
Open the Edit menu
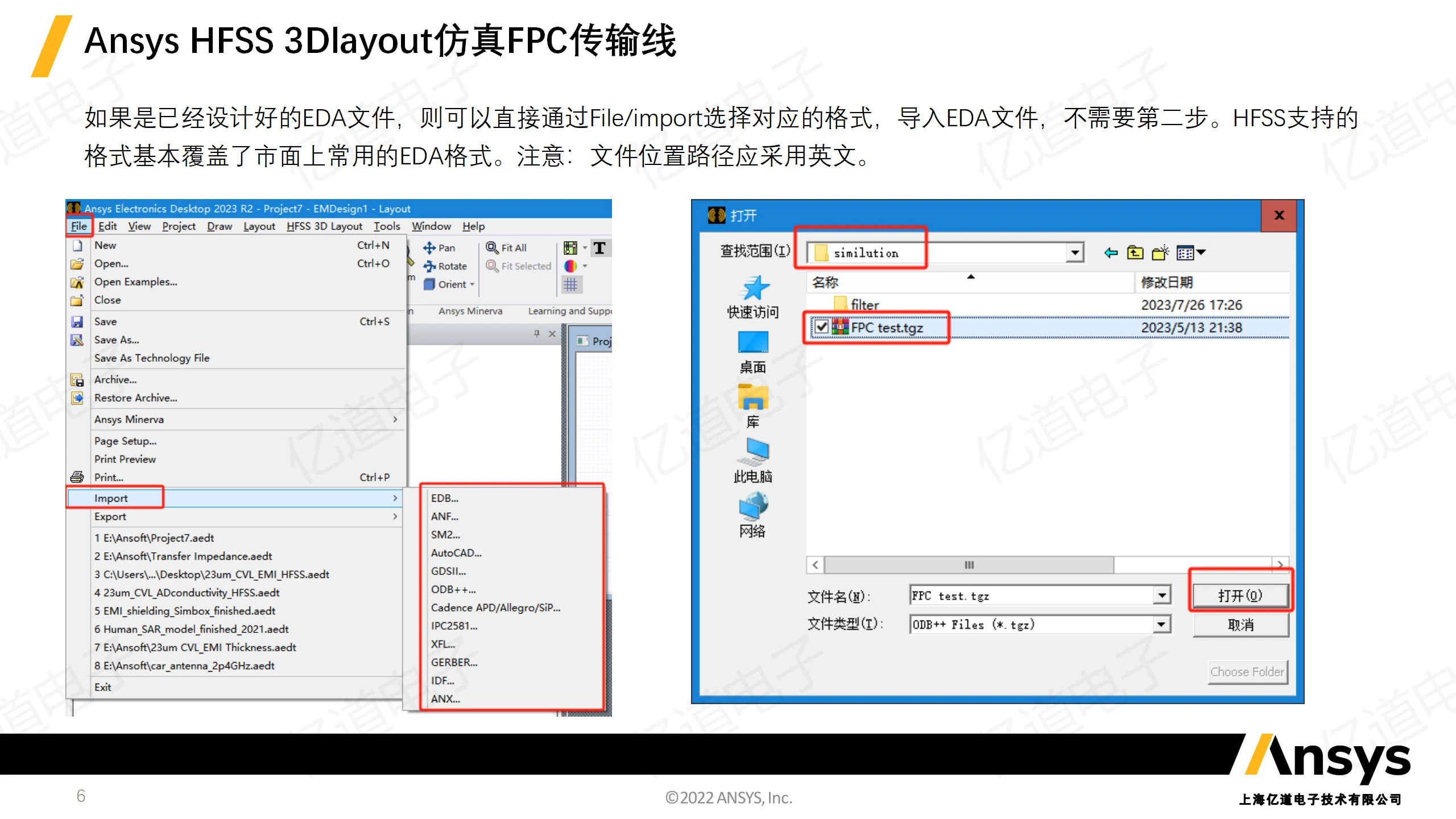[x=107, y=226]
